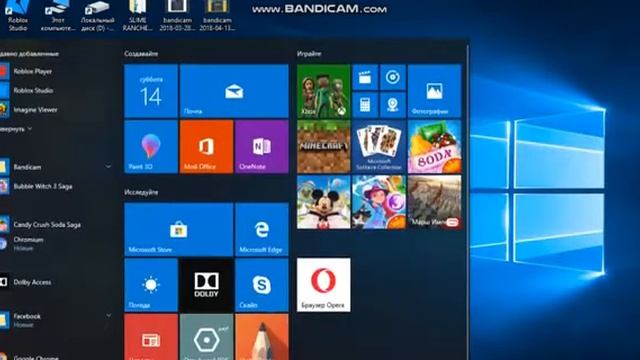Select the bandicam 2018-04-13 video file

[217, 16]
